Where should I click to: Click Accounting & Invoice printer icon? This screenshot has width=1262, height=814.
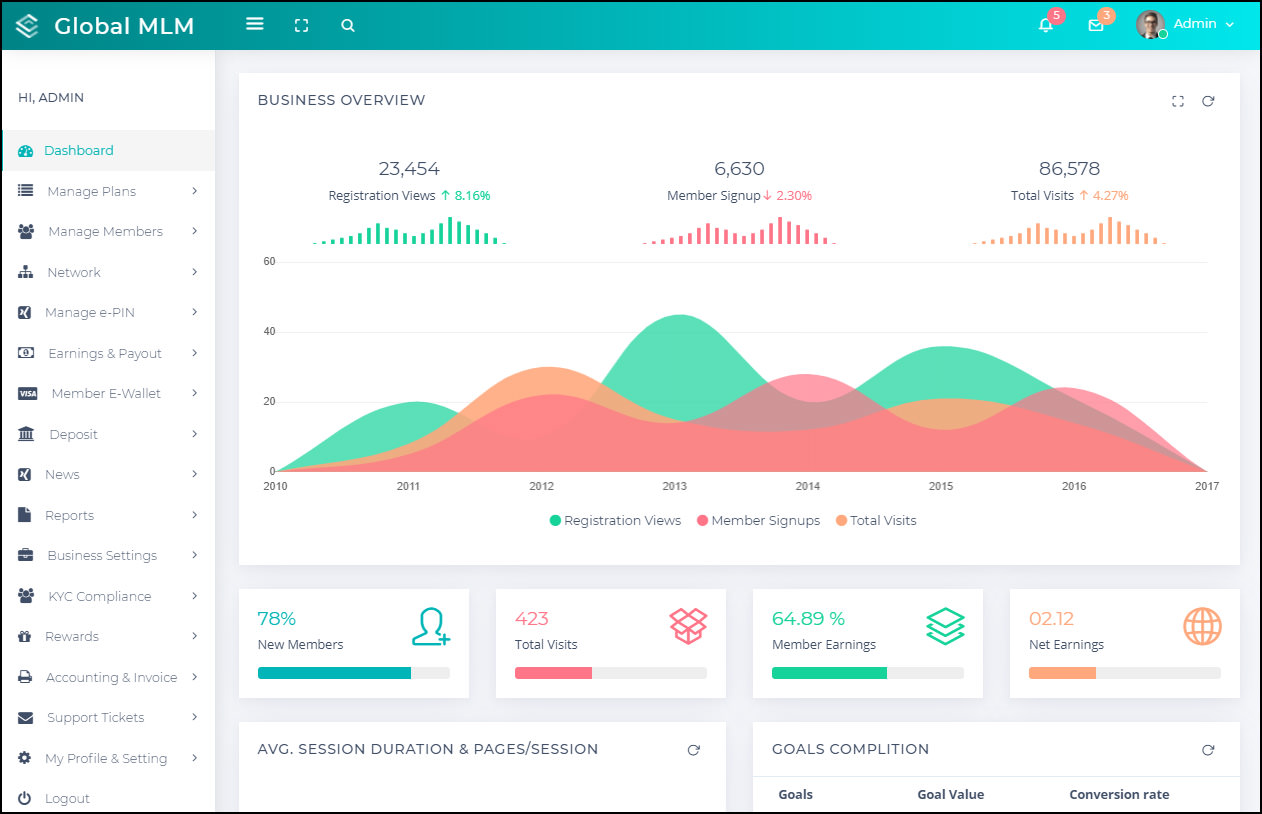coord(26,677)
